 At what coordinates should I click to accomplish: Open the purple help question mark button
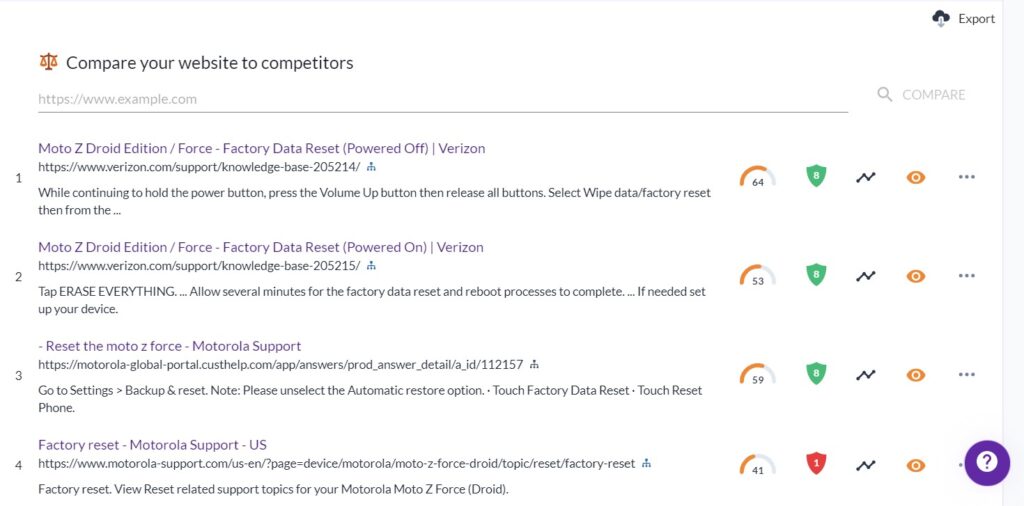[987, 463]
